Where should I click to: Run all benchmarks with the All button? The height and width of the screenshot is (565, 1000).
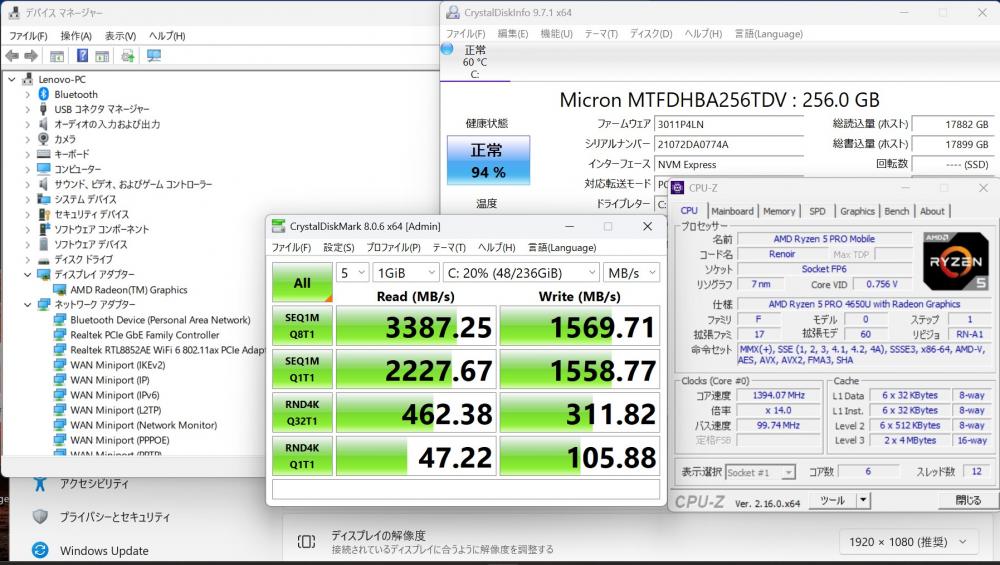(x=302, y=282)
